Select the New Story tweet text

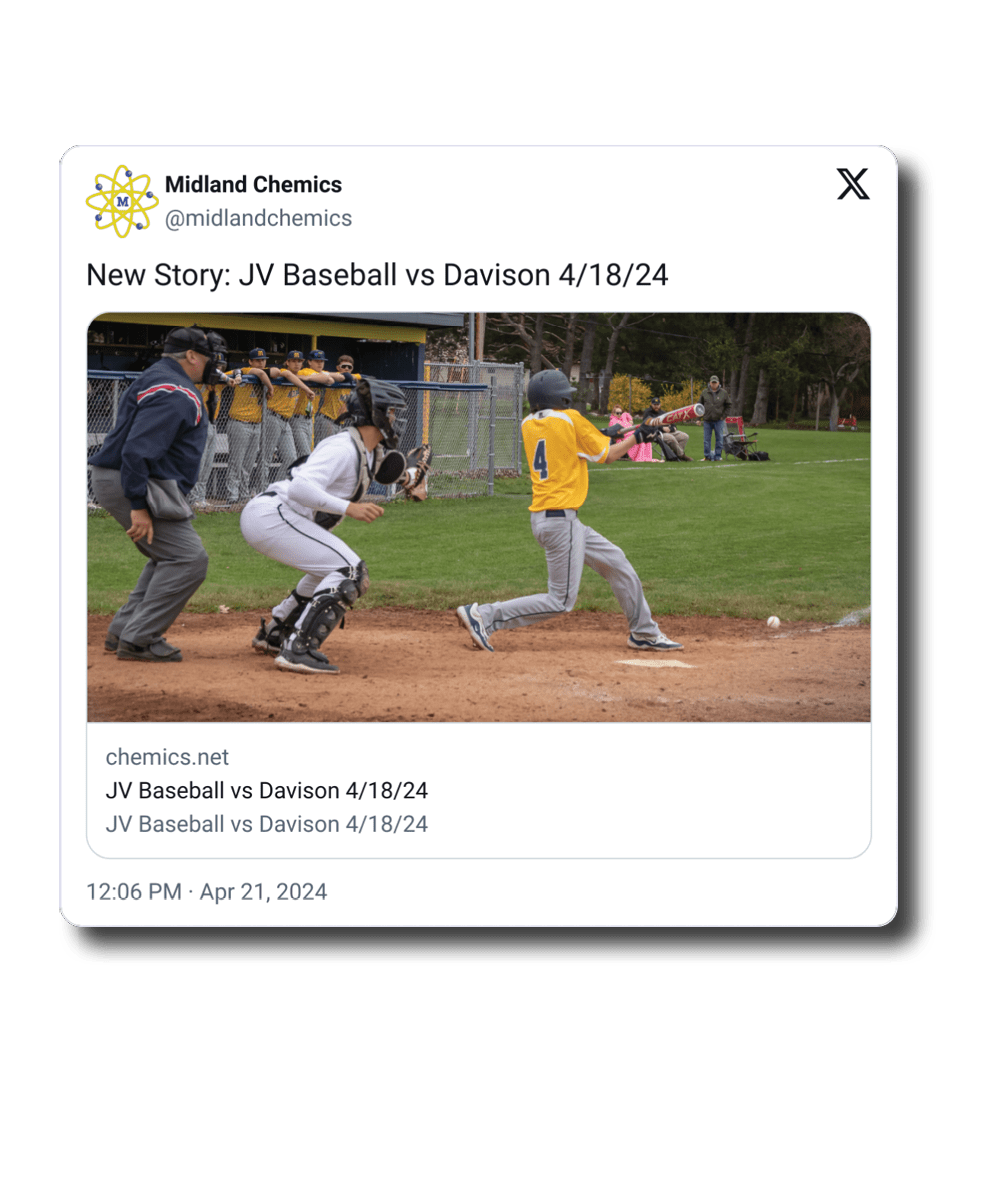pyautogui.click(x=377, y=275)
